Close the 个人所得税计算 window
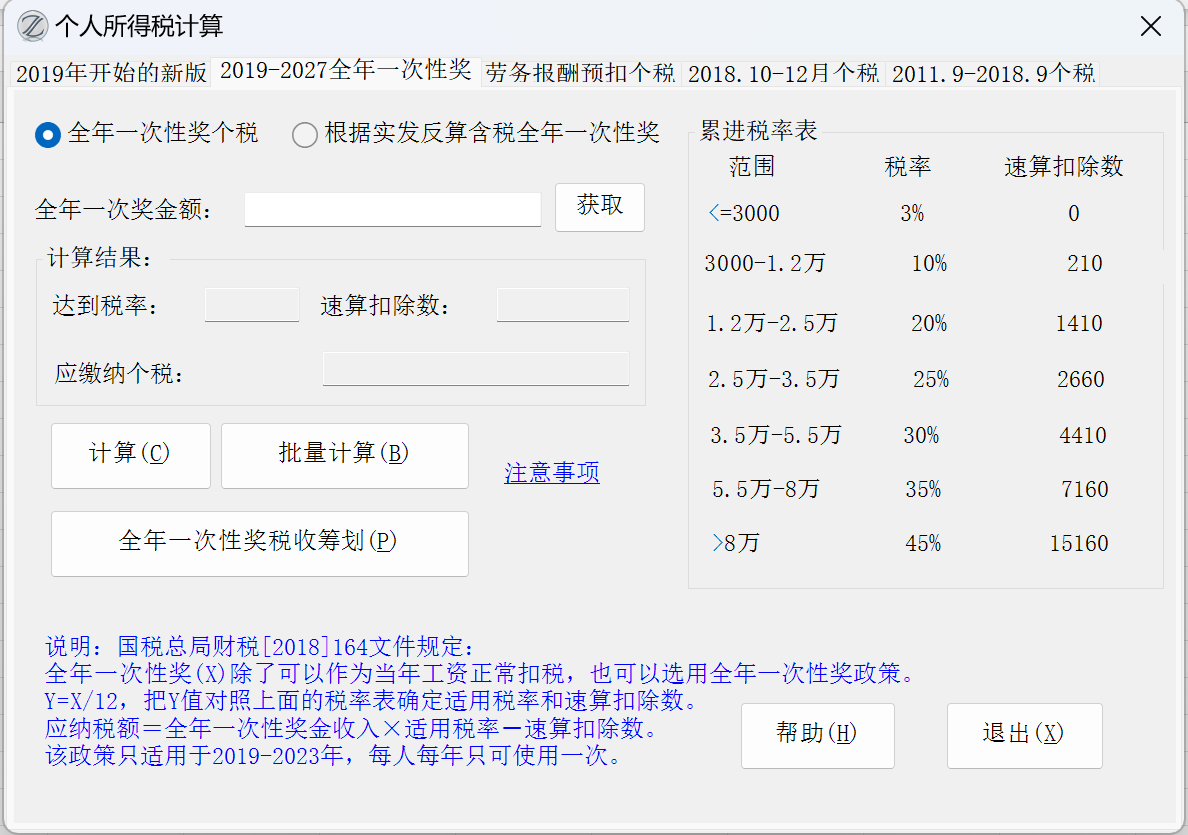 coord(1151,27)
